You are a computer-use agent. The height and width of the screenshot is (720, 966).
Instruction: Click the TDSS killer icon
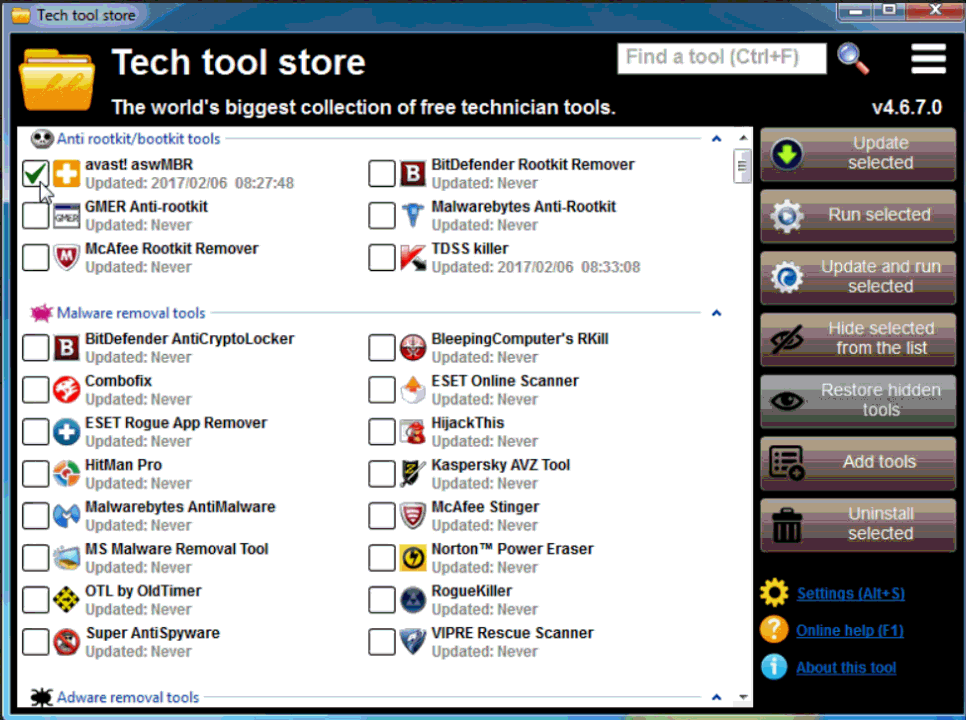[413, 257]
